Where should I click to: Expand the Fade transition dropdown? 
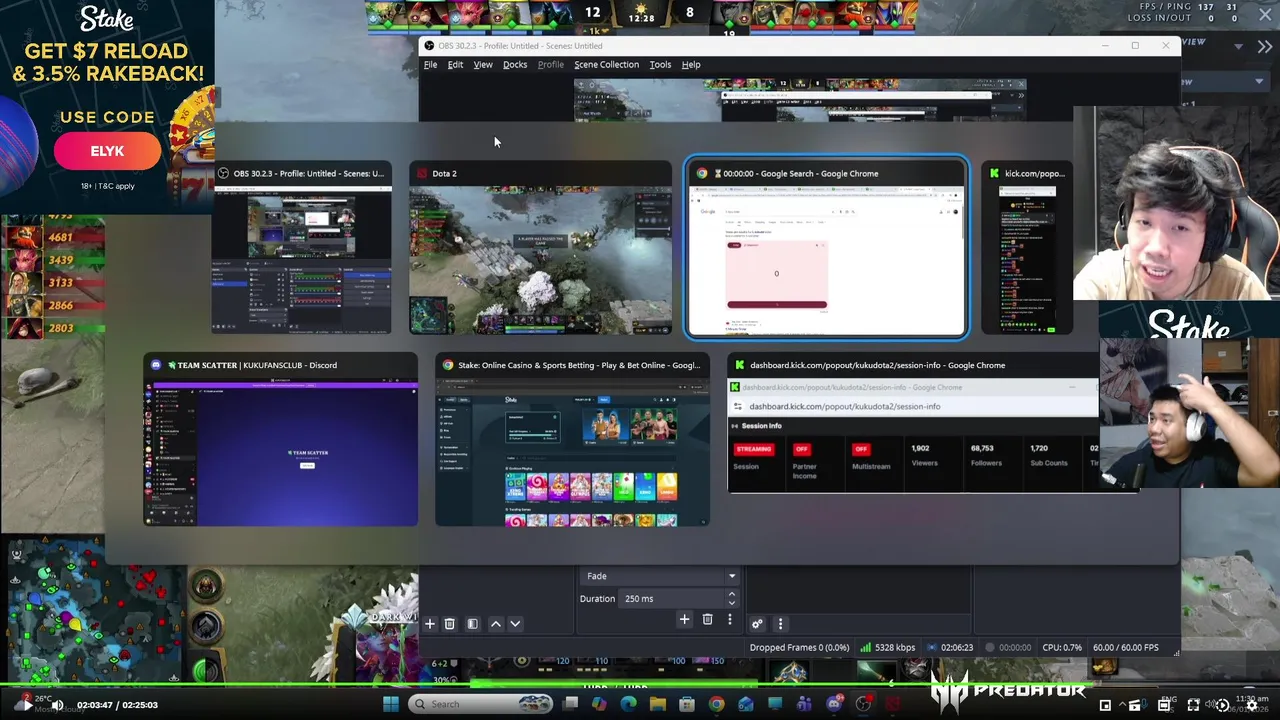(660, 576)
